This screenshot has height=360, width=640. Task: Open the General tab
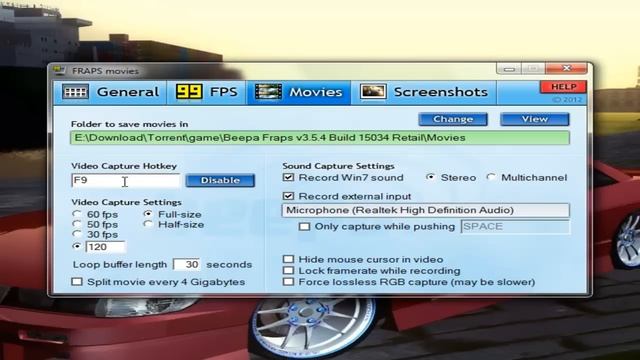point(110,92)
